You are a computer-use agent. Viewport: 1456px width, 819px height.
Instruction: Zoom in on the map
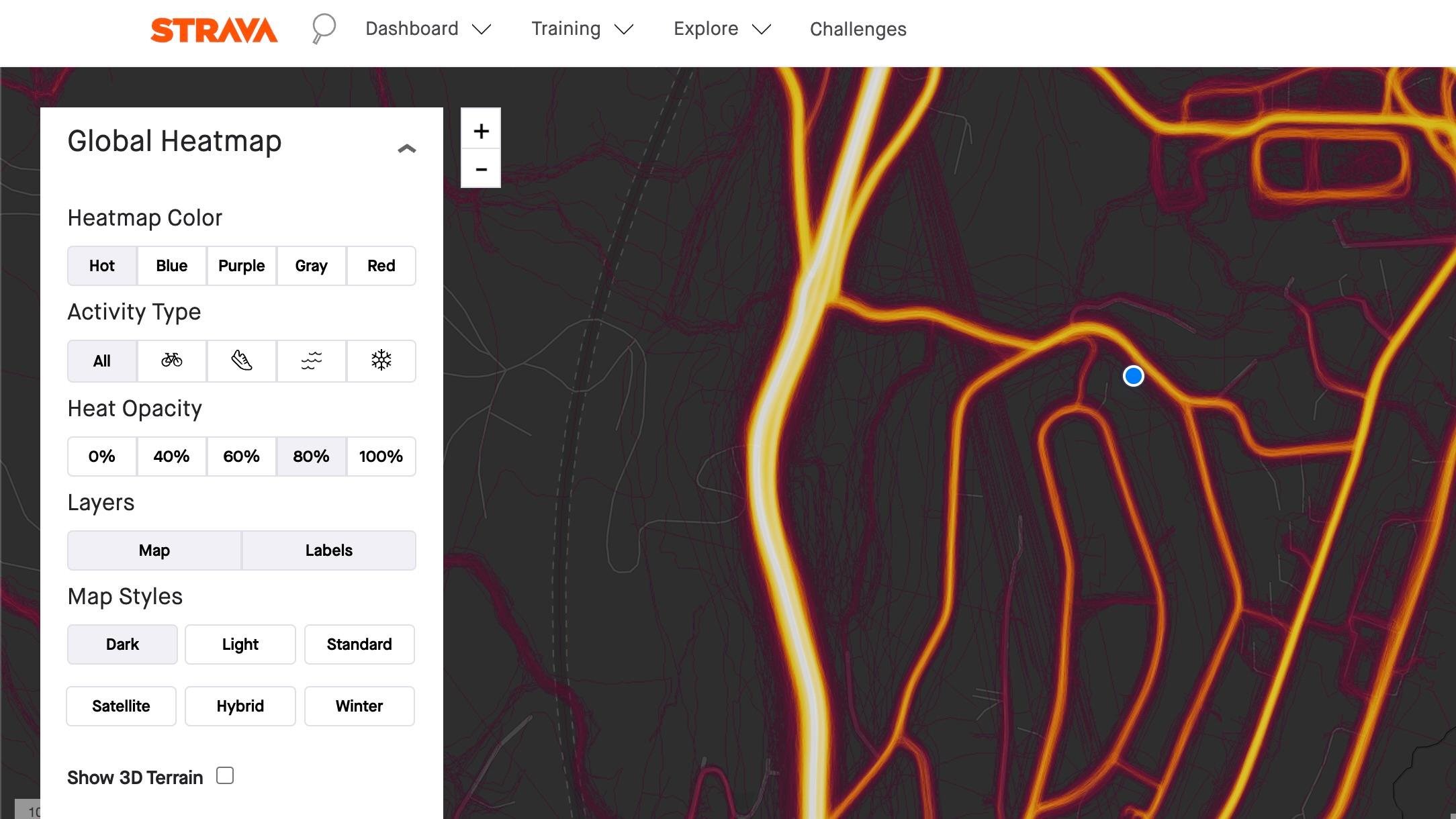(481, 130)
